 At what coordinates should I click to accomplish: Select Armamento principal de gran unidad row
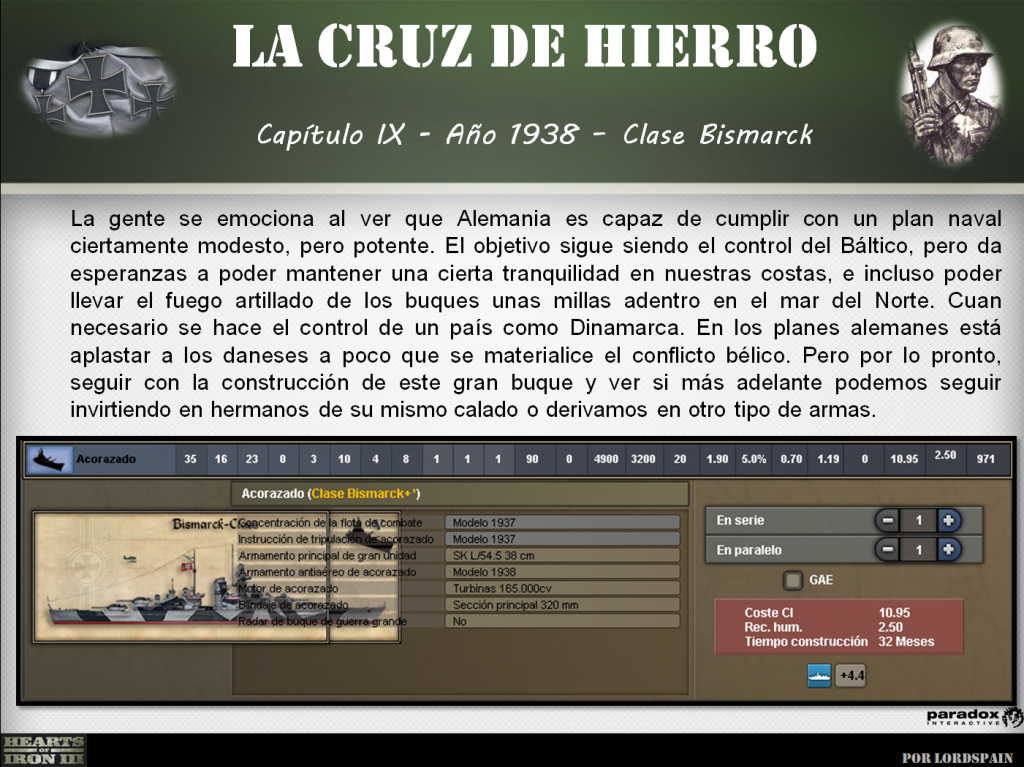(457, 555)
